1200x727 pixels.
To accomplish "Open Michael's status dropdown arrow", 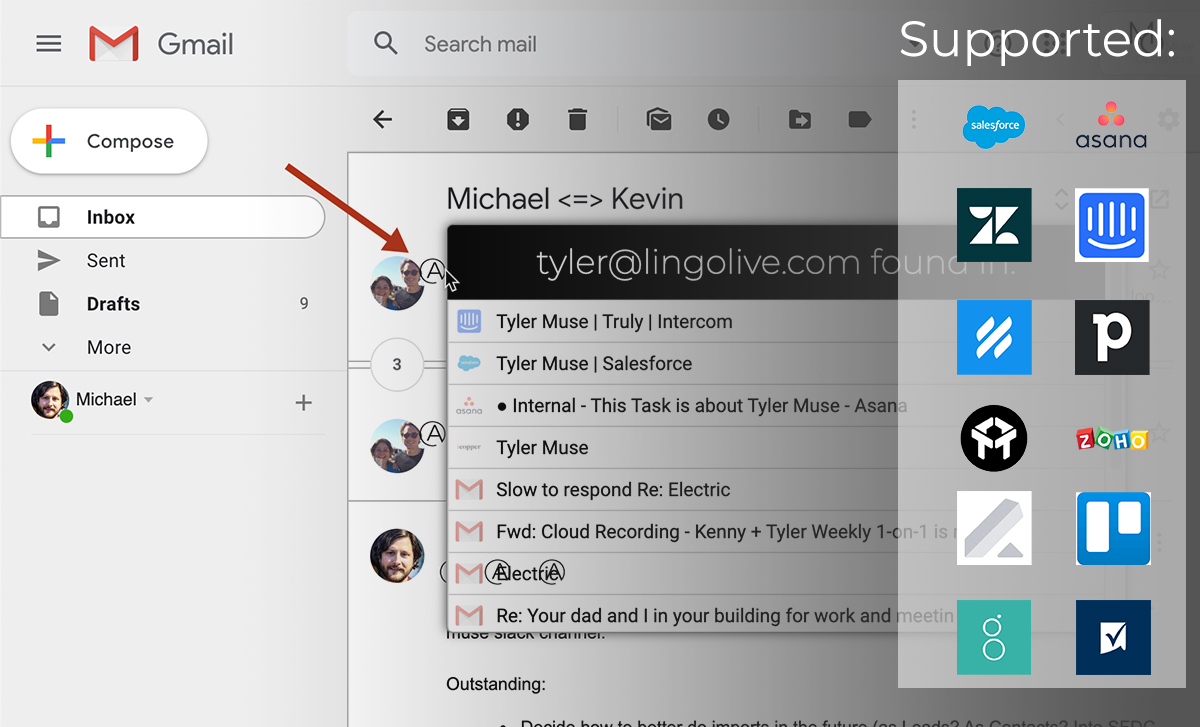I will [149, 400].
